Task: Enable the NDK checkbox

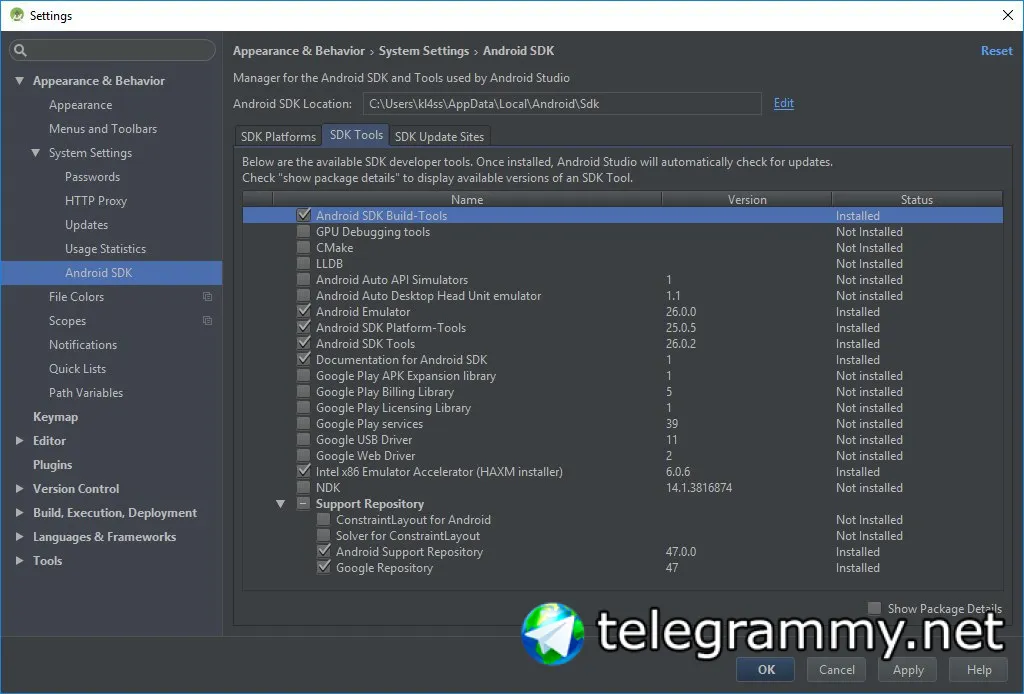Action: point(304,487)
